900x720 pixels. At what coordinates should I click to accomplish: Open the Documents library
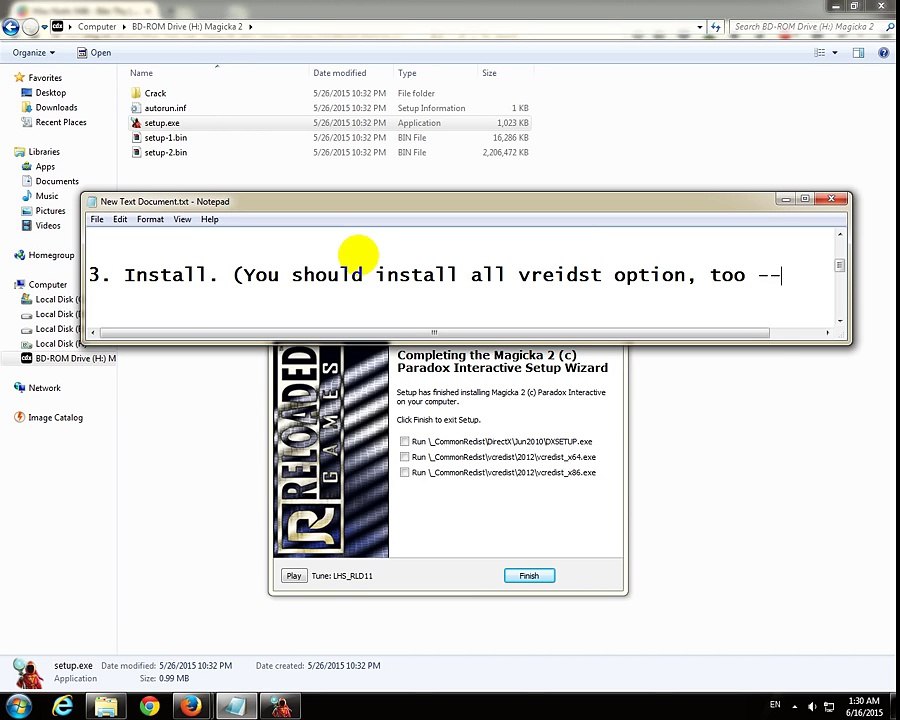point(57,181)
